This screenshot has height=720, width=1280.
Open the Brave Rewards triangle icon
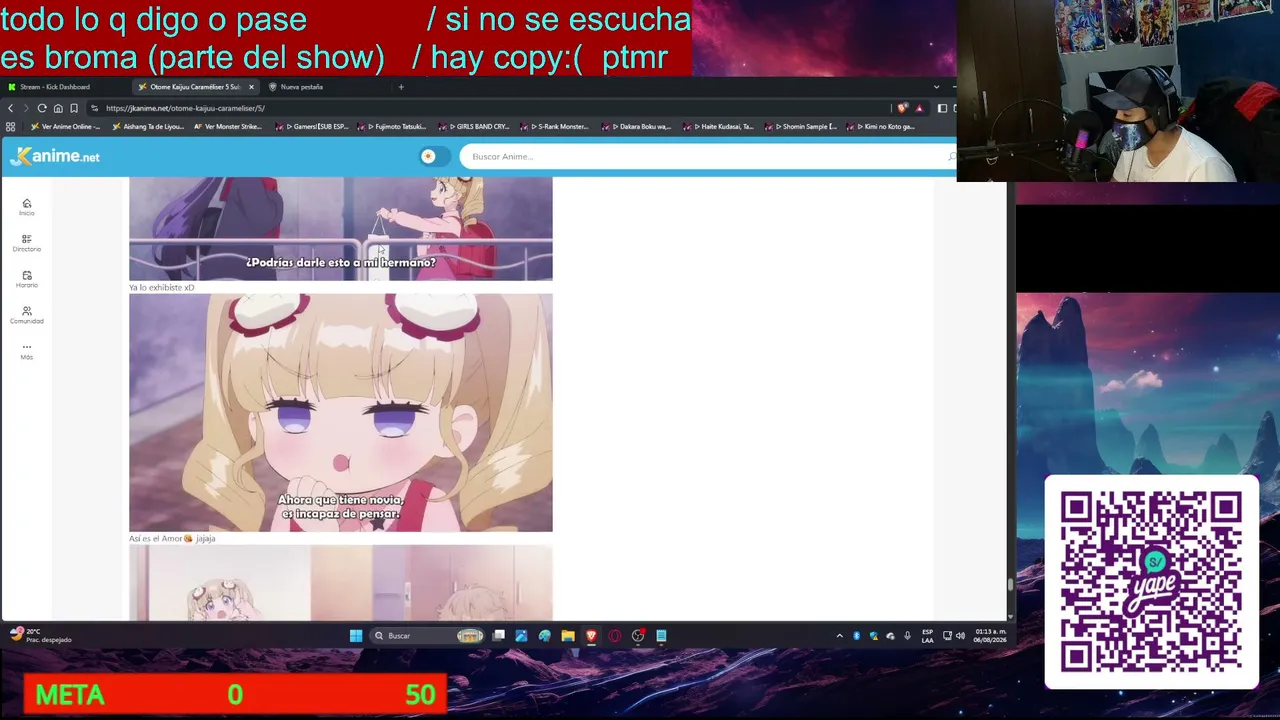coord(919,108)
